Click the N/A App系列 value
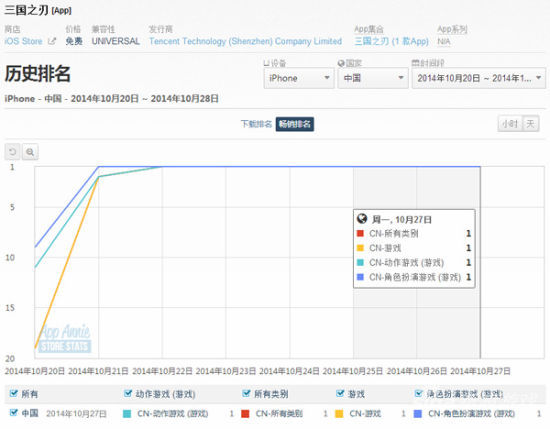 tap(444, 41)
